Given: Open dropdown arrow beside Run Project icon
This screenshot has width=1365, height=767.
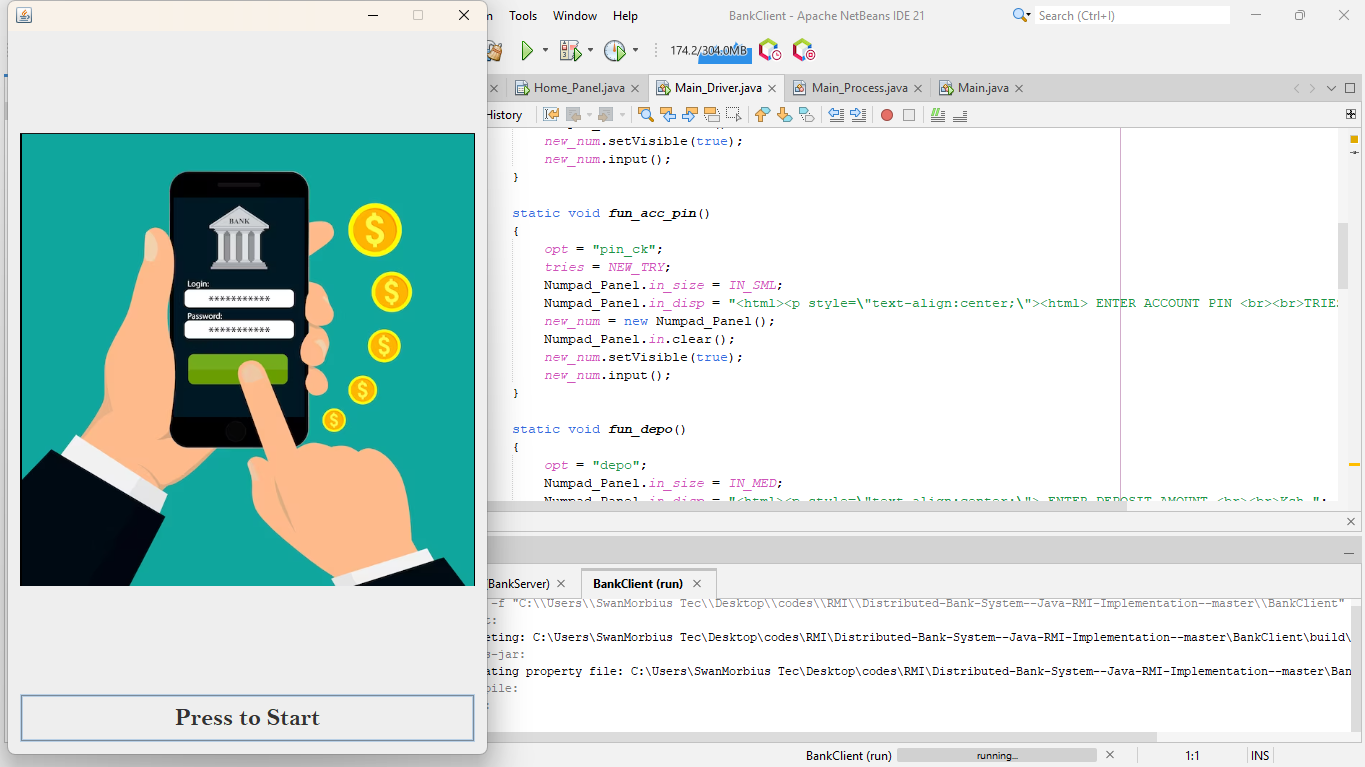Looking at the screenshot, I should point(545,50).
